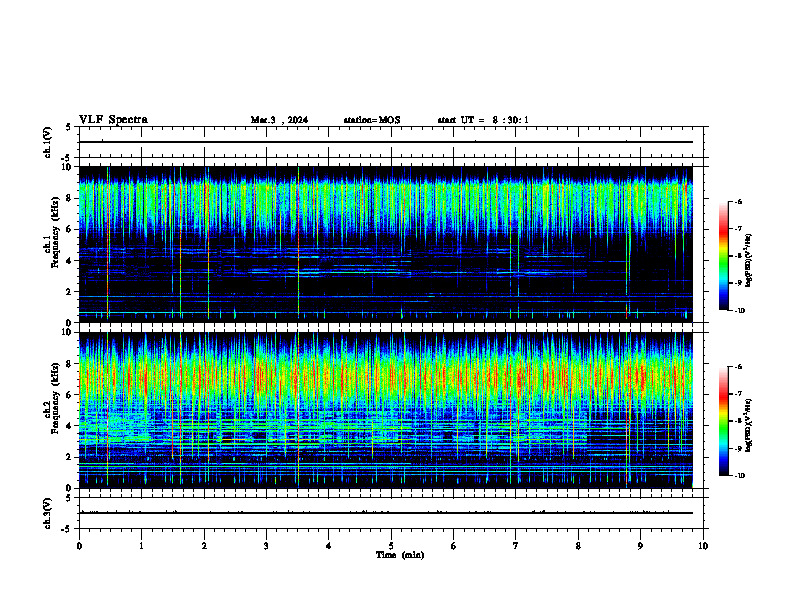The width and height of the screenshot is (792, 612).
Task: Click the "4" kHz tick on ch.2 axis
Action: click(x=70, y=426)
